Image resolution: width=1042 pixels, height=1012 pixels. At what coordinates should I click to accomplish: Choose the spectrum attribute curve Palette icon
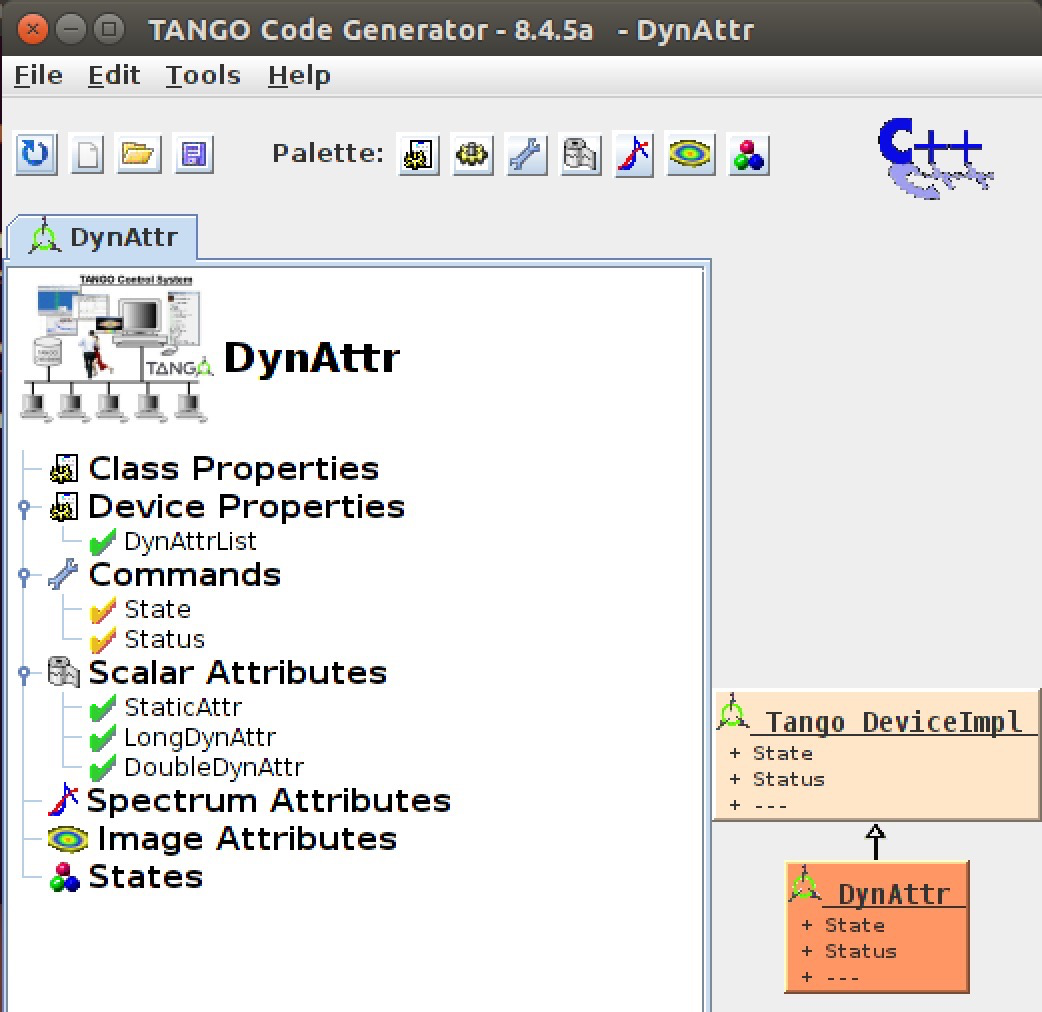[634, 155]
